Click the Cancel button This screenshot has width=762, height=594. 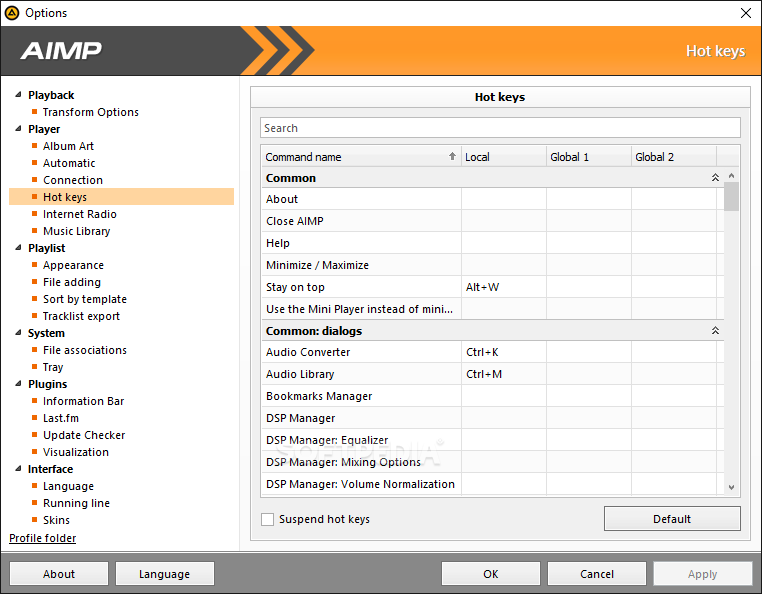pyautogui.click(x=597, y=574)
